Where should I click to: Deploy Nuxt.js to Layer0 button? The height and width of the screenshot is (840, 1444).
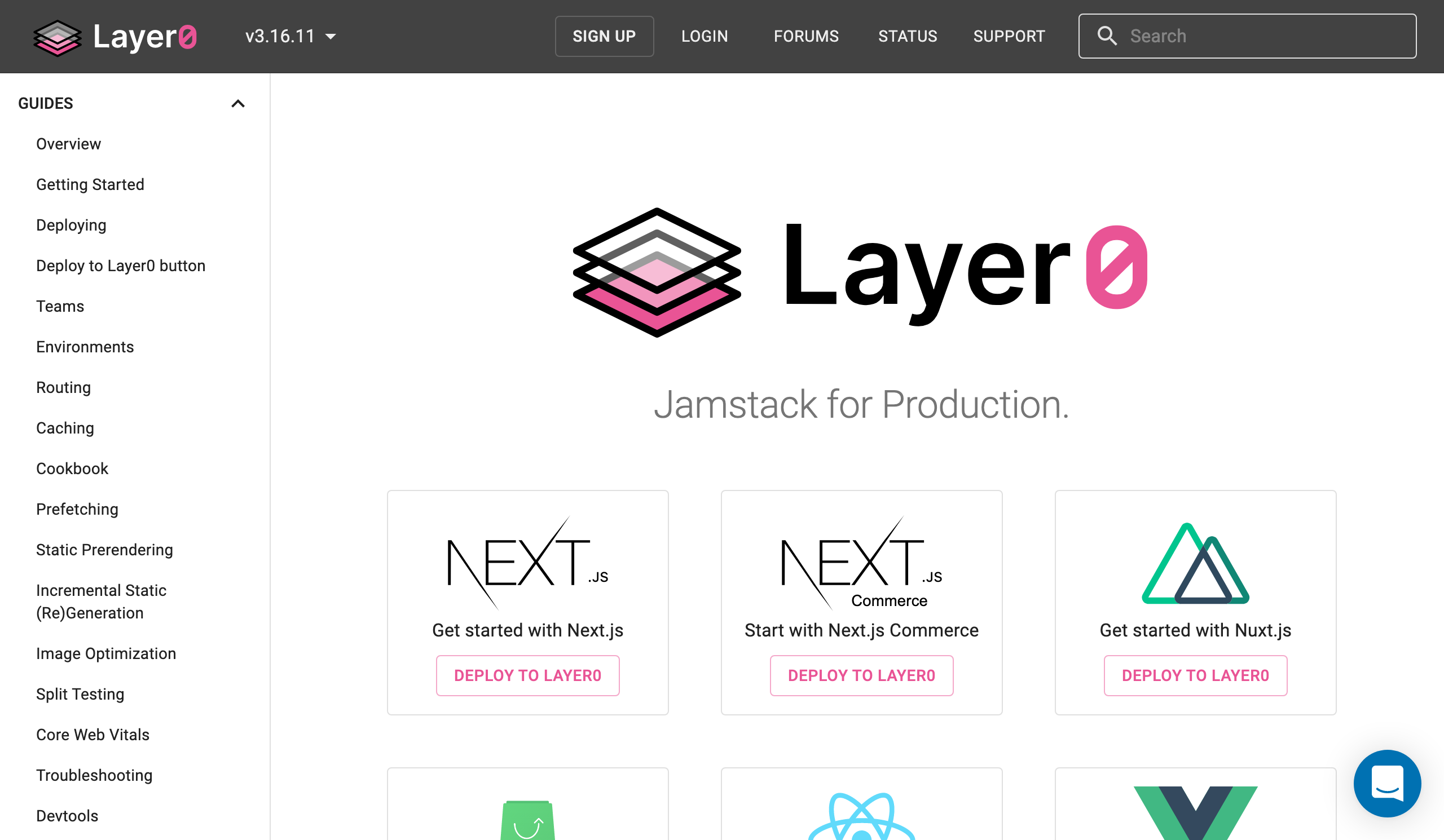[1195, 676]
